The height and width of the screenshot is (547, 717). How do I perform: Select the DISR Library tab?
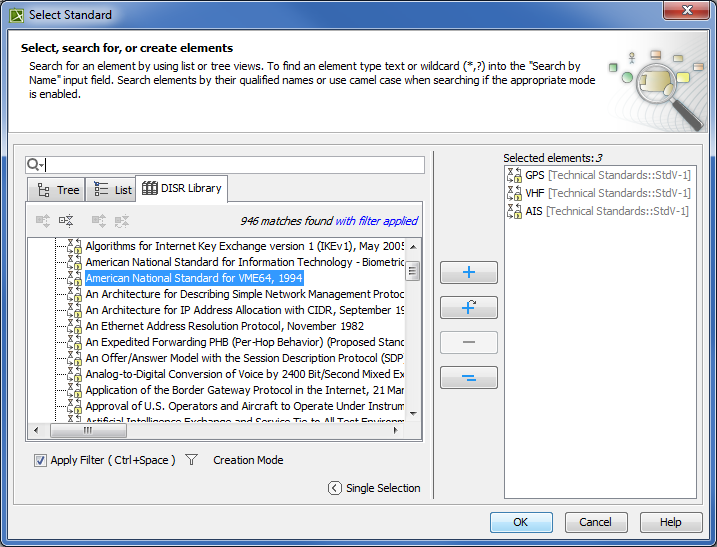point(182,188)
